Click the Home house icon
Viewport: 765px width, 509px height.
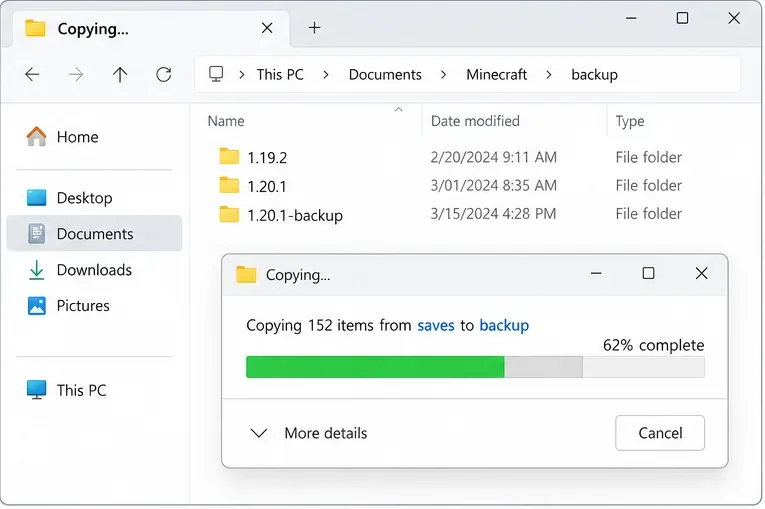click(x=37, y=137)
